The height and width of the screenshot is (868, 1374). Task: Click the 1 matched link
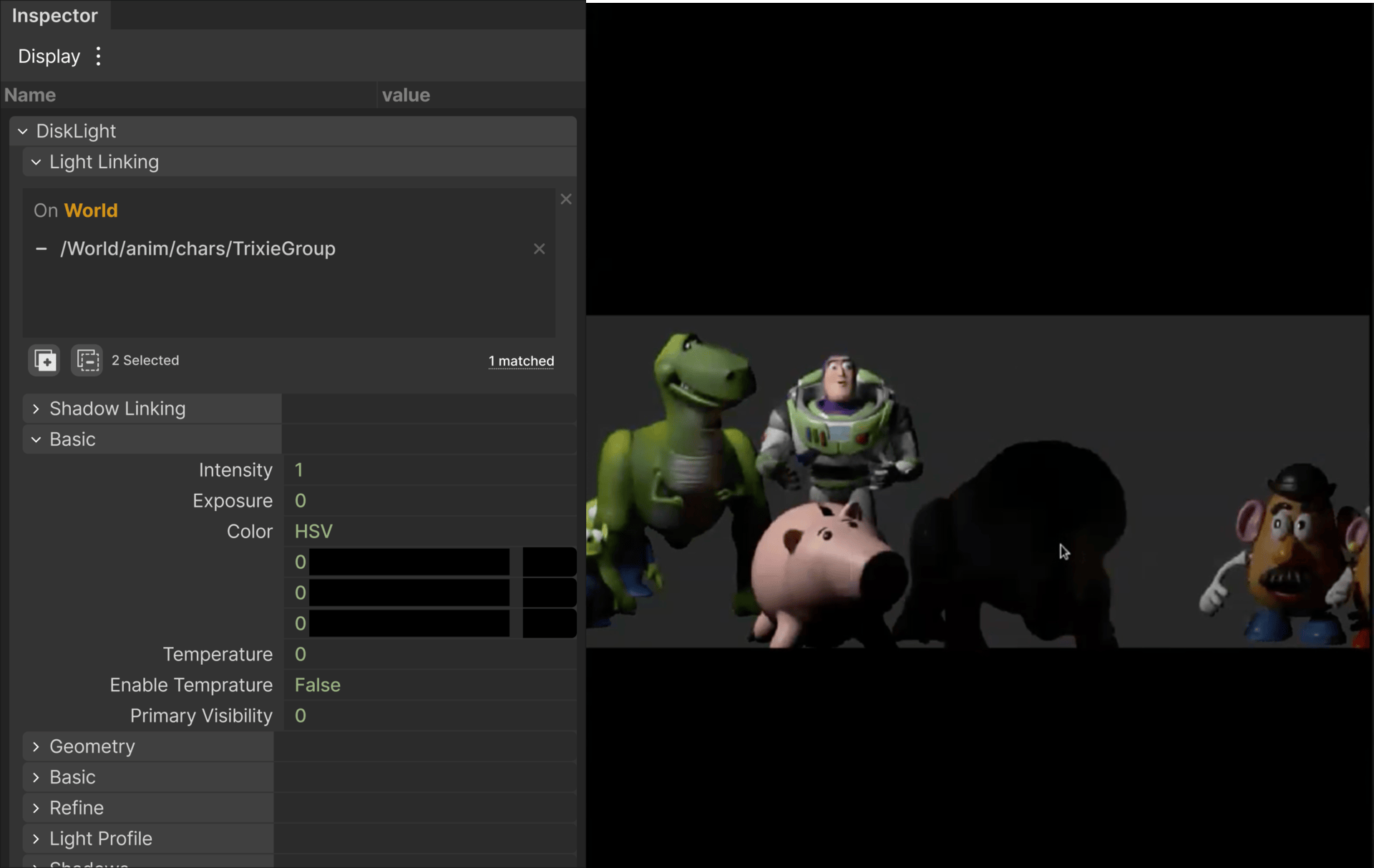(521, 361)
